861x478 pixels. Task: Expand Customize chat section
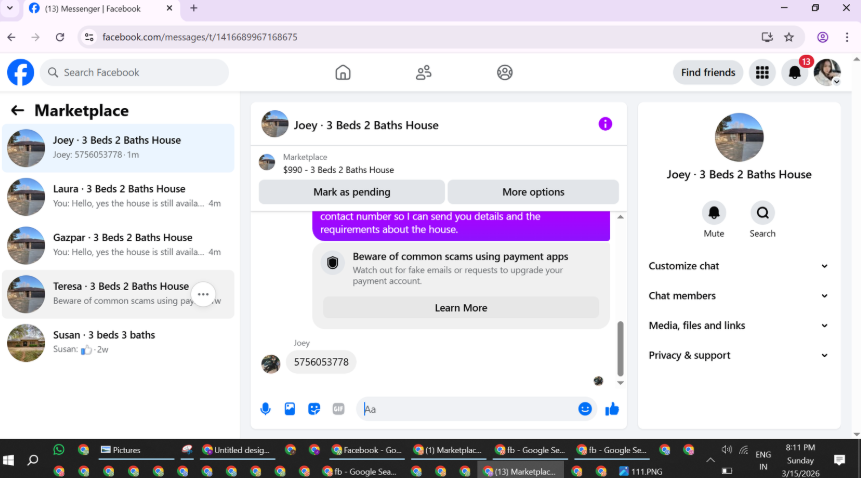point(739,266)
